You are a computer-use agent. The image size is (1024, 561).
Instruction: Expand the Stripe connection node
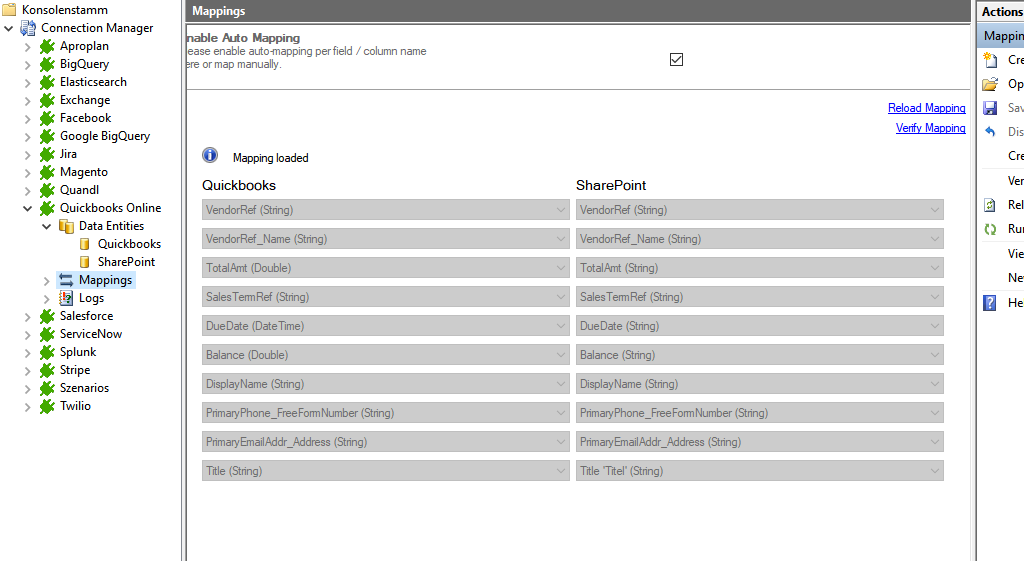pyautogui.click(x=27, y=370)
